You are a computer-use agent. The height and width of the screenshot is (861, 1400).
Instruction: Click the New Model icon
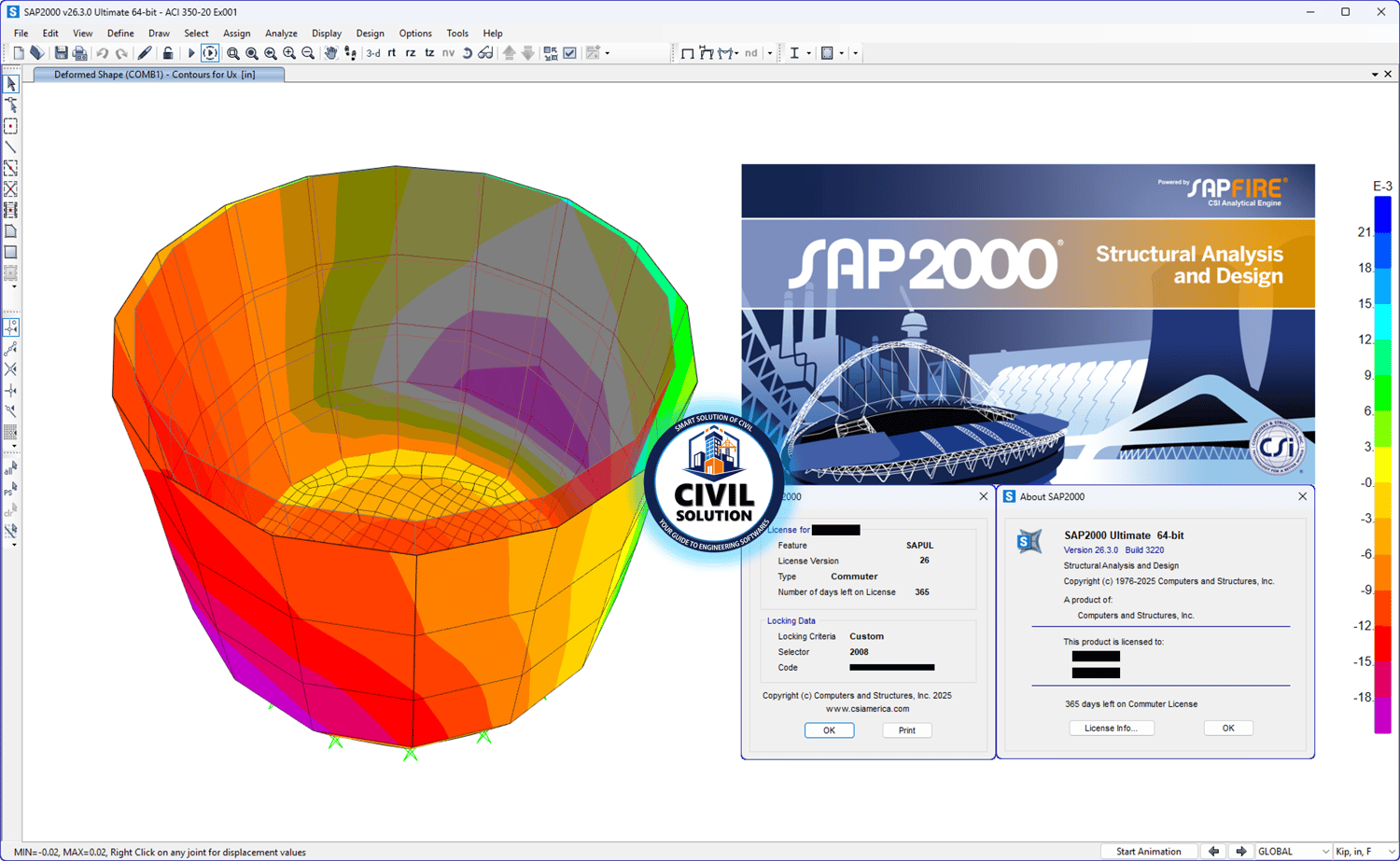click(18, 53)
